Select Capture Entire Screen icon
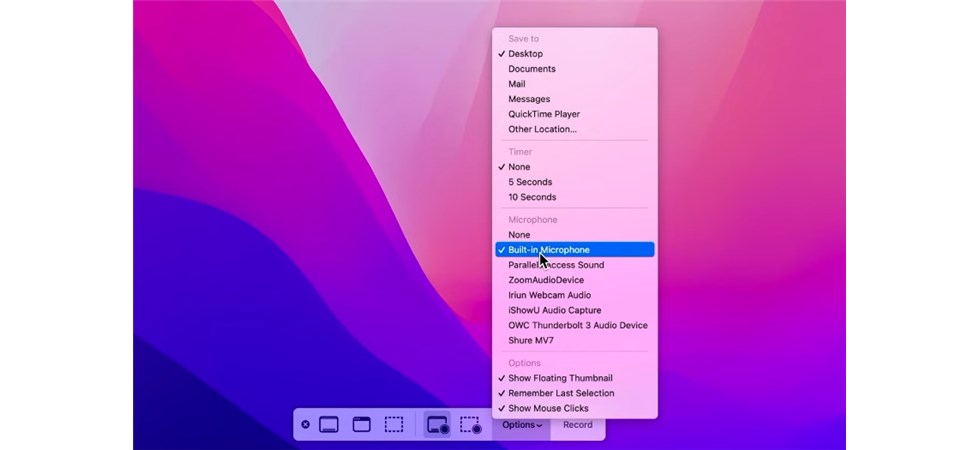The image size is (979, 450). [329, 424]
